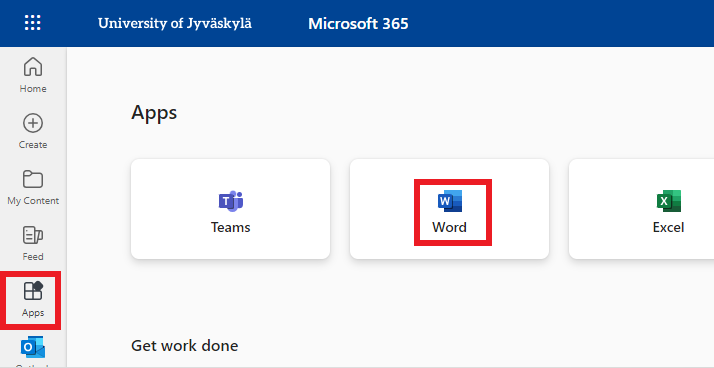The image size is (714, 368).
Task: Open the Create page from sidebar
Action: pyautogui.click(x=33, y=132)
